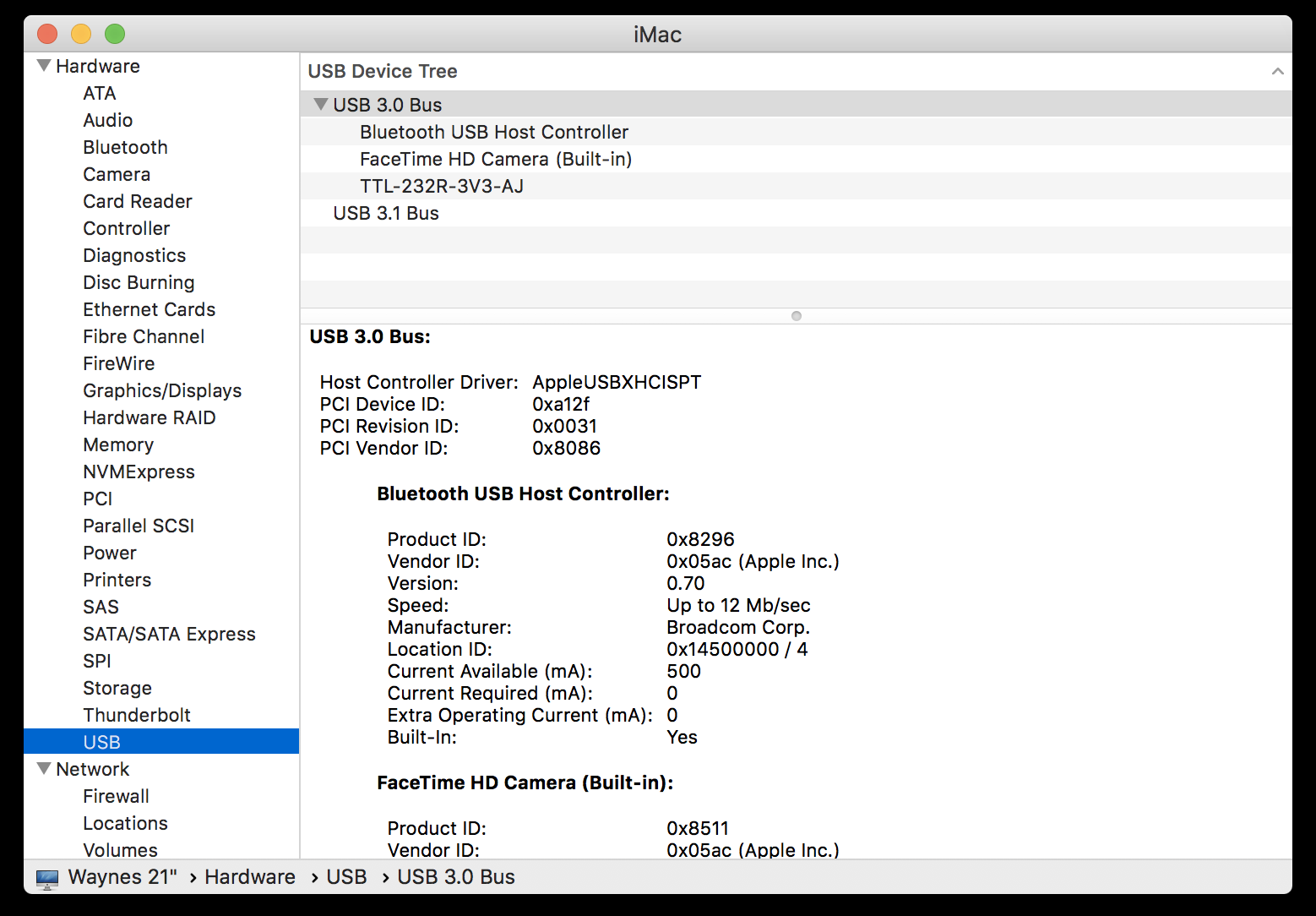Click the PCI Device ID value 0xa12f
The width and height of the screenshot is (1316, 916).
click(561, 404)
